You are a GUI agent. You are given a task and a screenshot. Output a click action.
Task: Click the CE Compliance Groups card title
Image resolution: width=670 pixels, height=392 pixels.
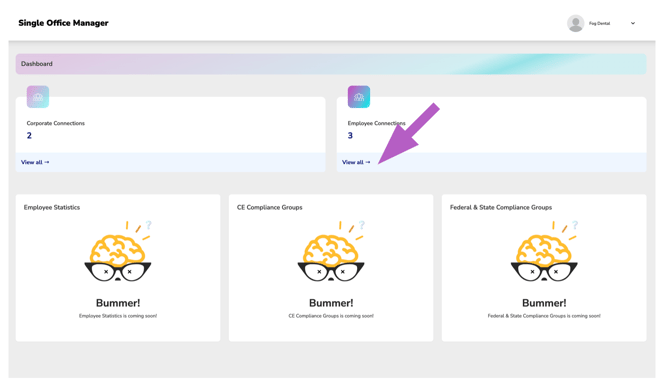tap(270, 207)
